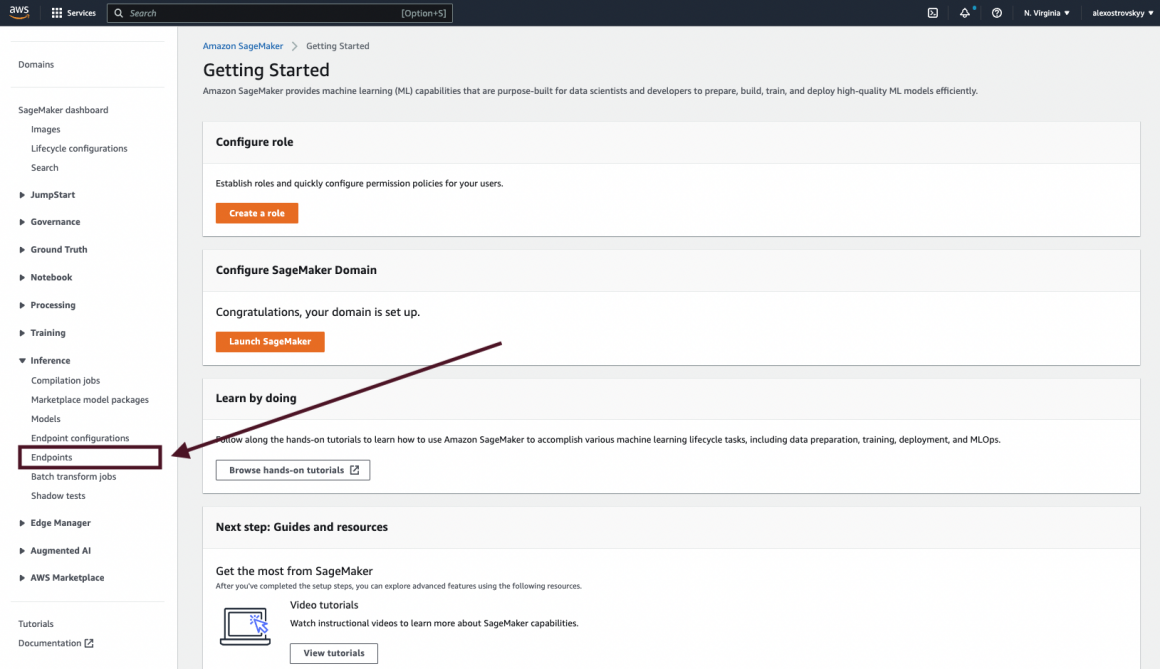Click the search magnifier icon
The image size is (1160, 669).
(x=119, y=13)
